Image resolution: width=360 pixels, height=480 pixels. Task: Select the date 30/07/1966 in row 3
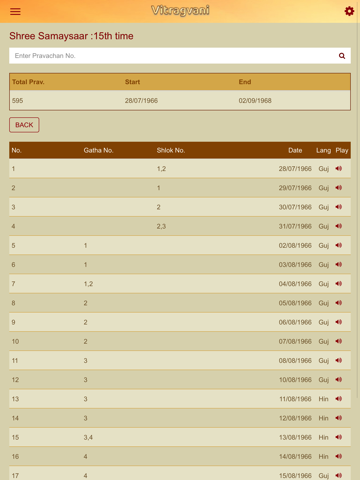[295, 207]
